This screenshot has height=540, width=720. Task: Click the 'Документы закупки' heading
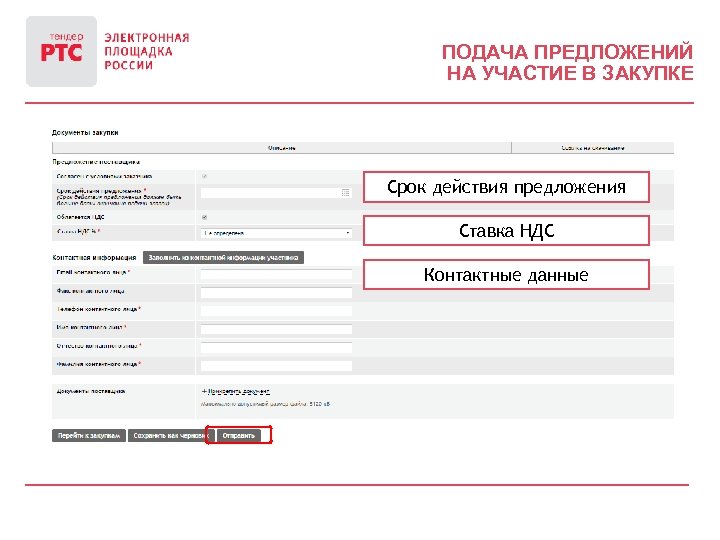pyautogui.click(x=85, y=133)
